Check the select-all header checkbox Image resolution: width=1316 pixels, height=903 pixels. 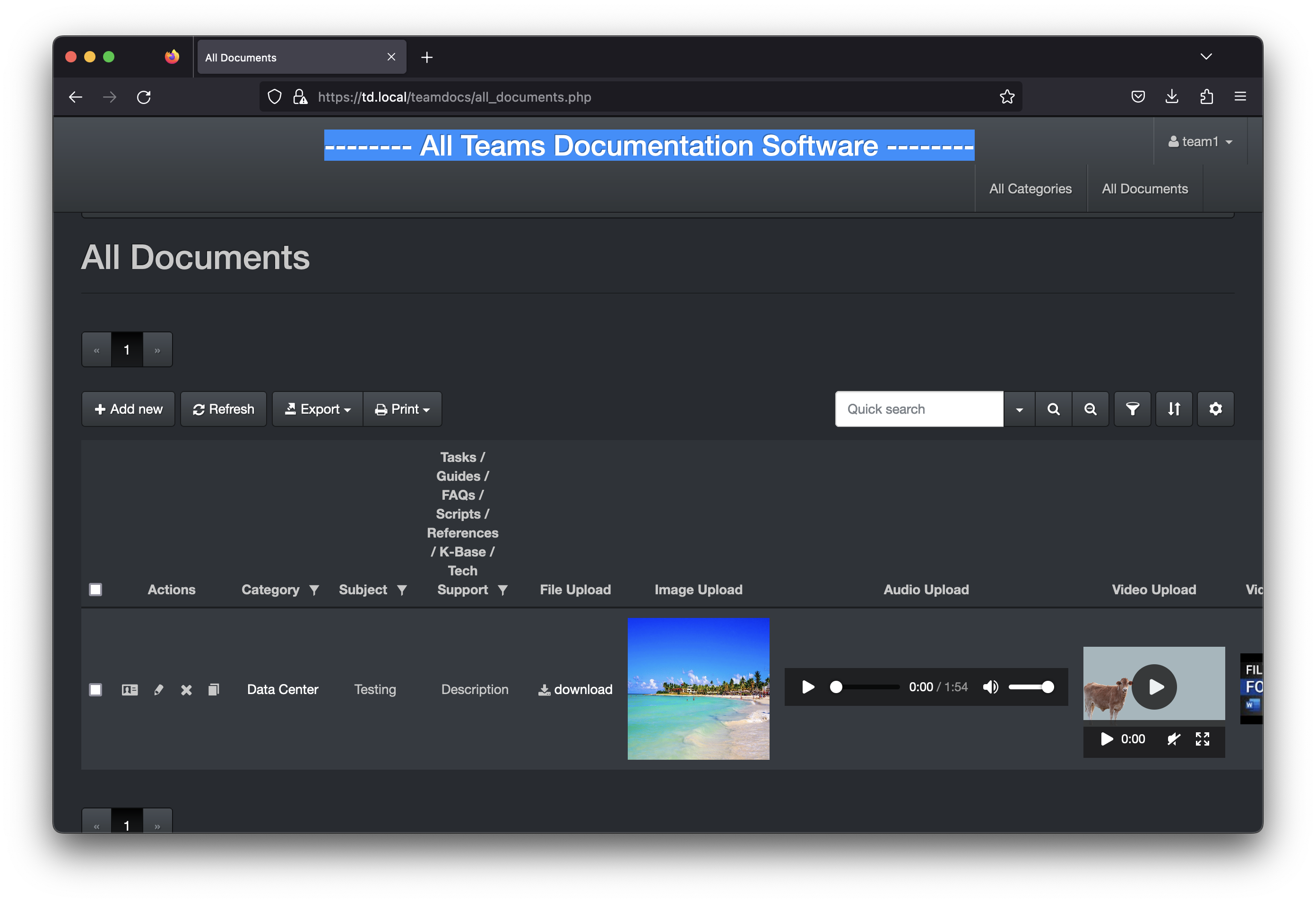[x=95, y=590]
